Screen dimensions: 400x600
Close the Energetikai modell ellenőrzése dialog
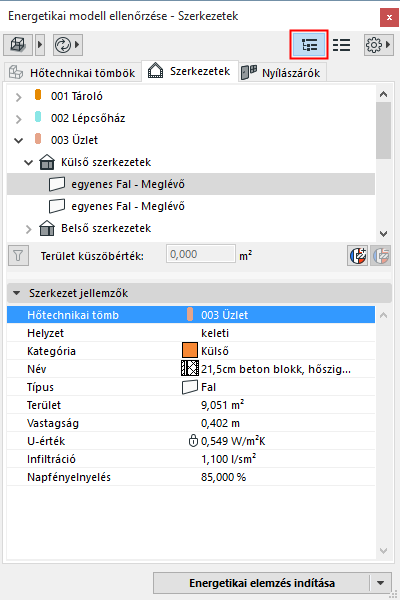(389, 17)
